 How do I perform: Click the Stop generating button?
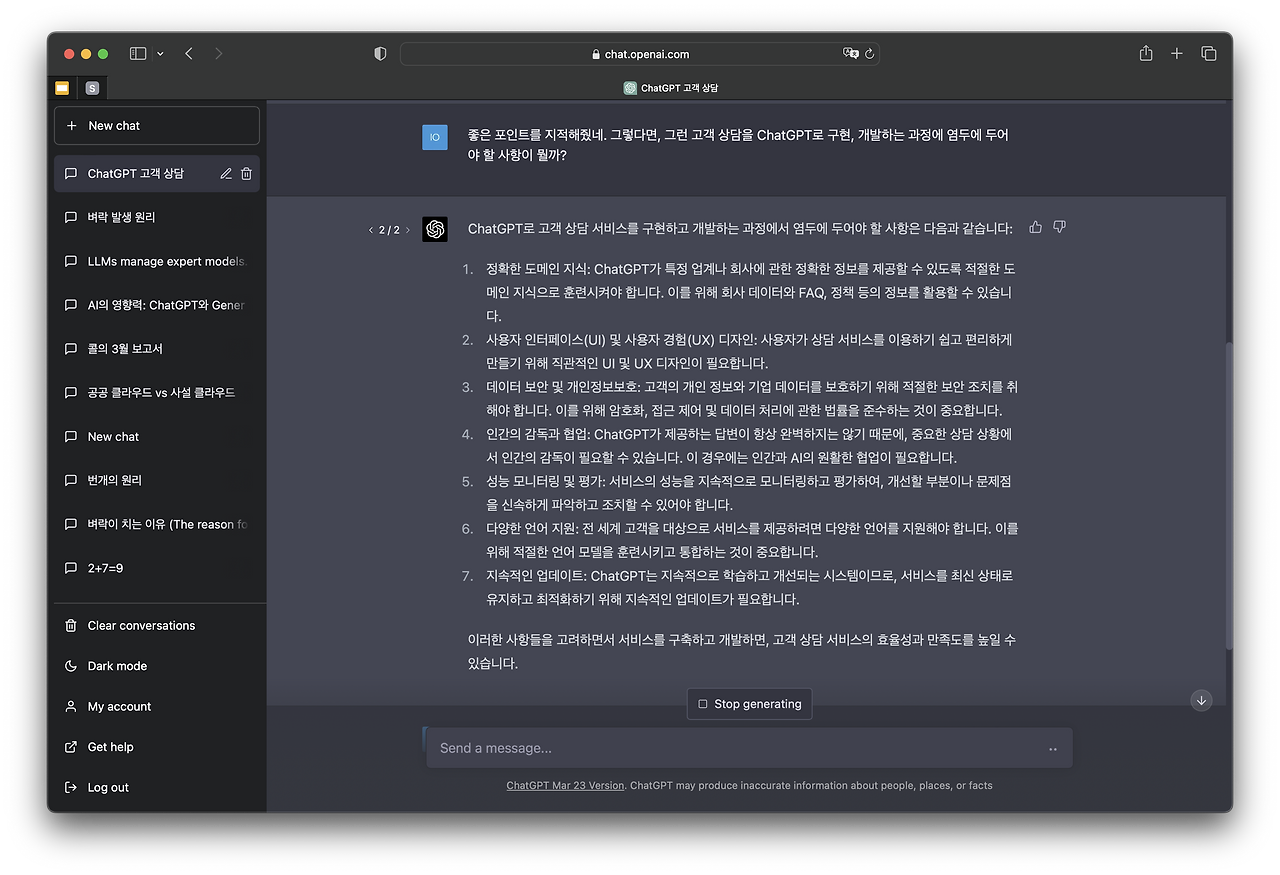tap(749, 703)
